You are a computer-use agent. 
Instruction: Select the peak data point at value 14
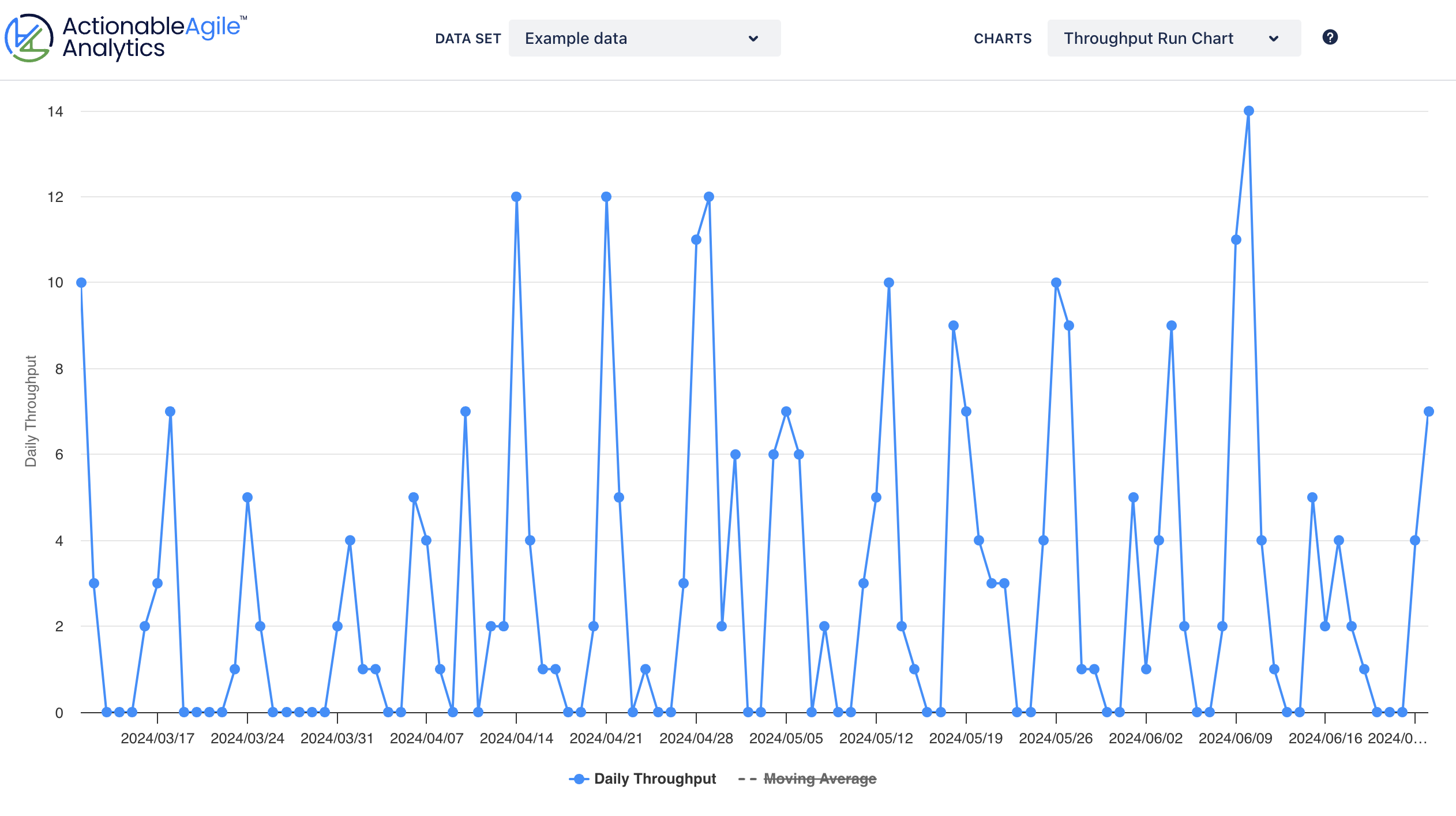tap(1248, 110)
